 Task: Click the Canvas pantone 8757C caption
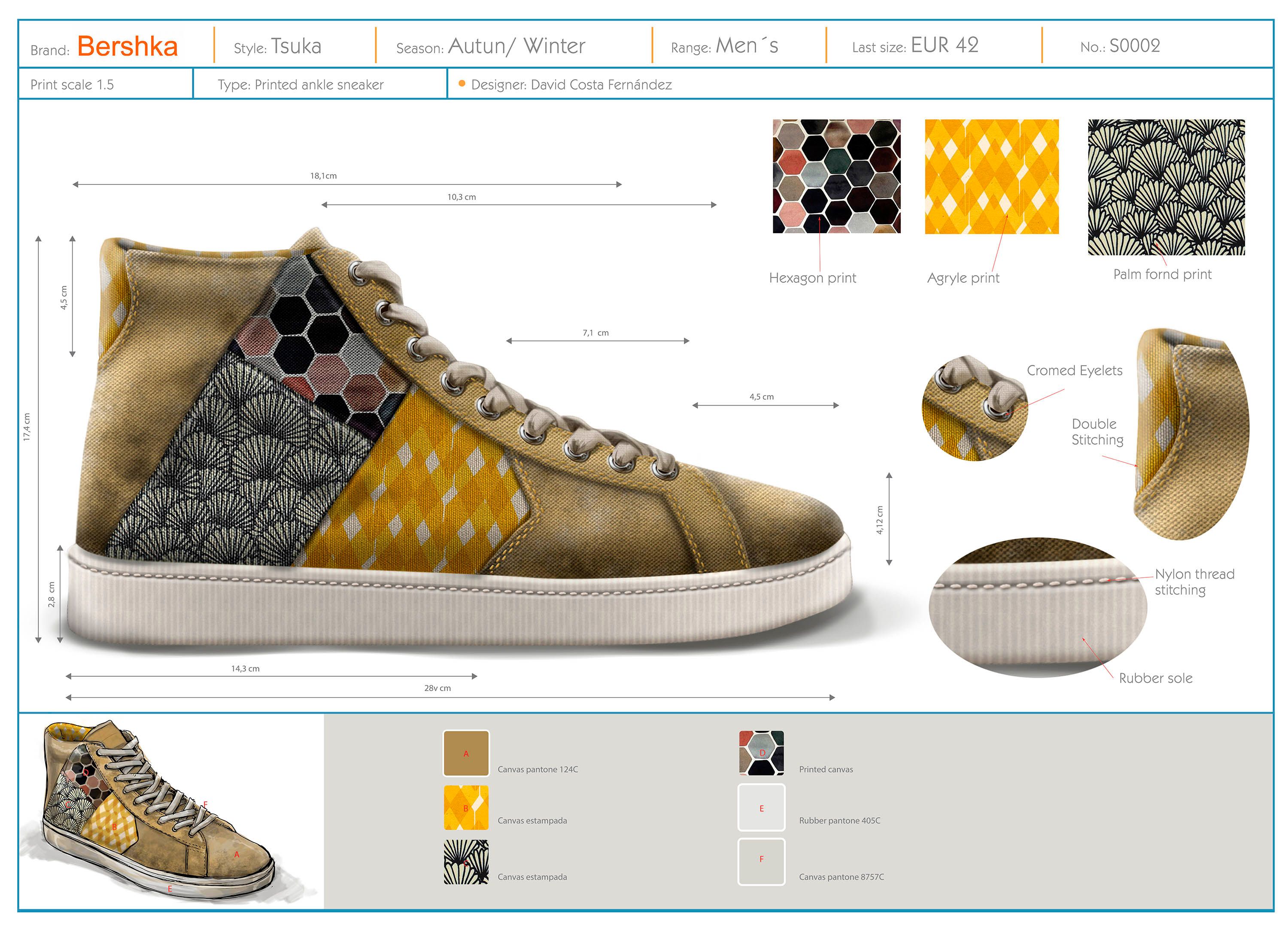pos(841,876)
